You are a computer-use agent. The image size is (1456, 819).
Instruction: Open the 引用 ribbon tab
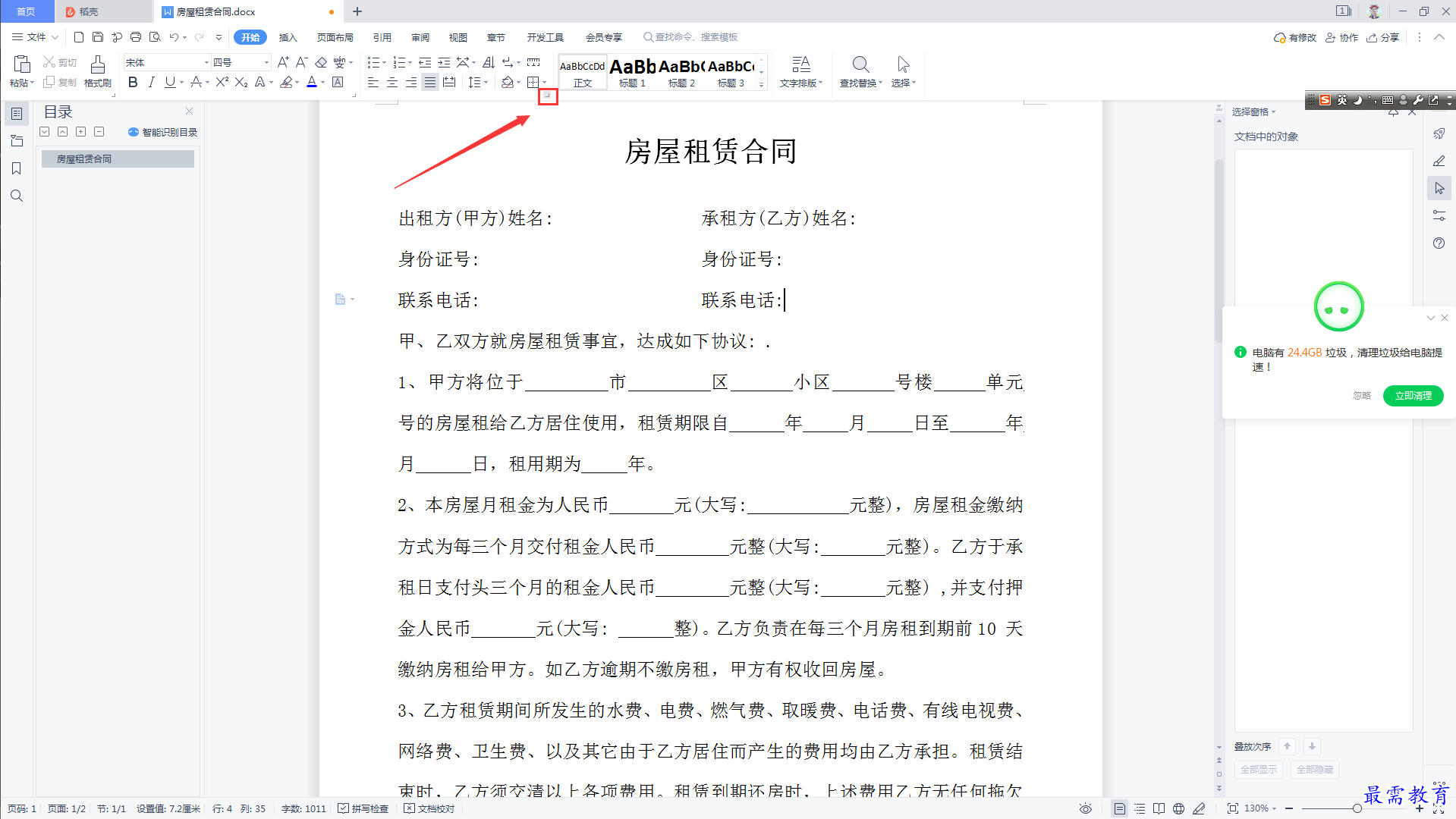(382, 37)
